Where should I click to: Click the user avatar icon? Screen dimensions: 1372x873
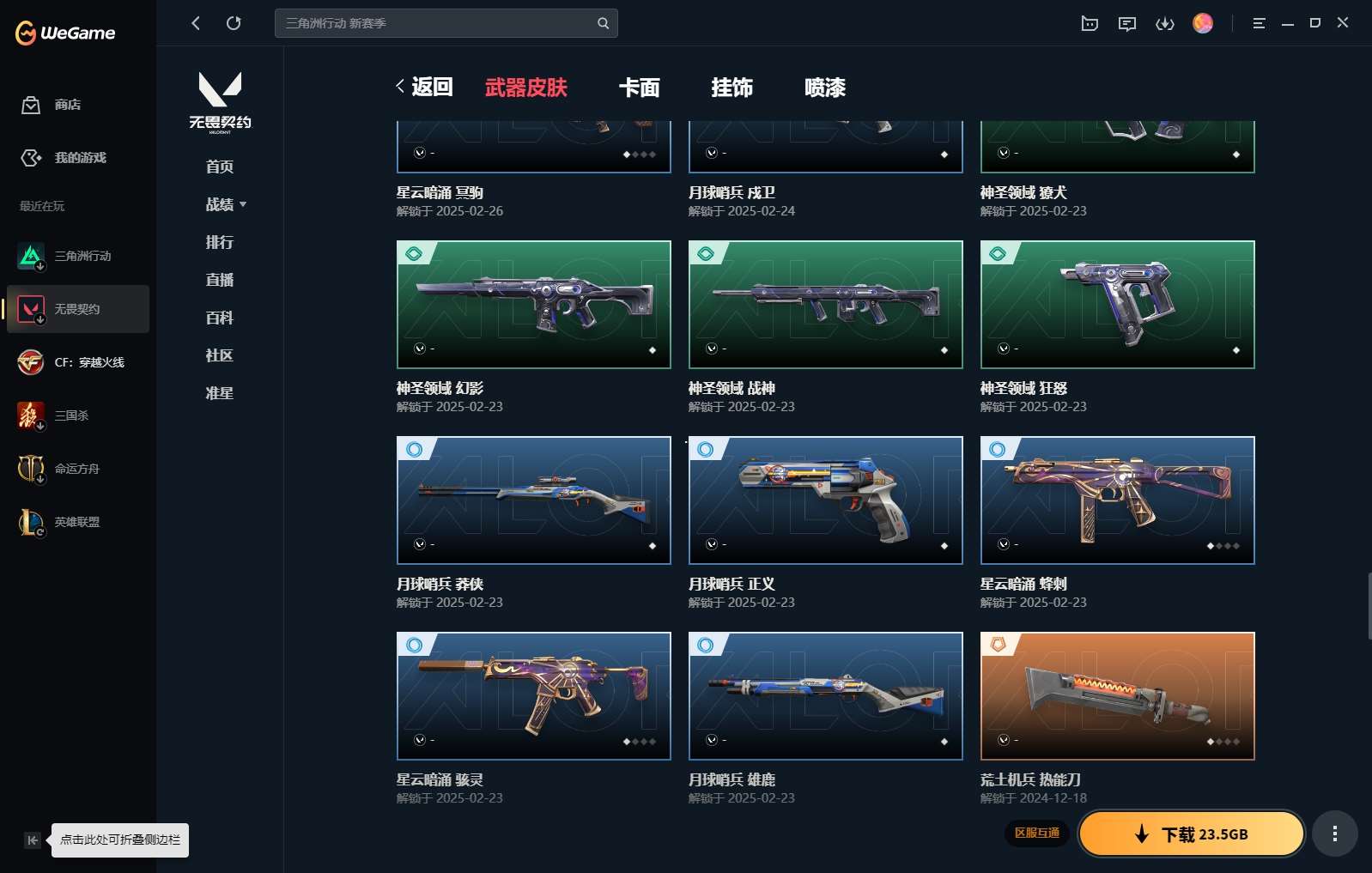pos(1203,23)
